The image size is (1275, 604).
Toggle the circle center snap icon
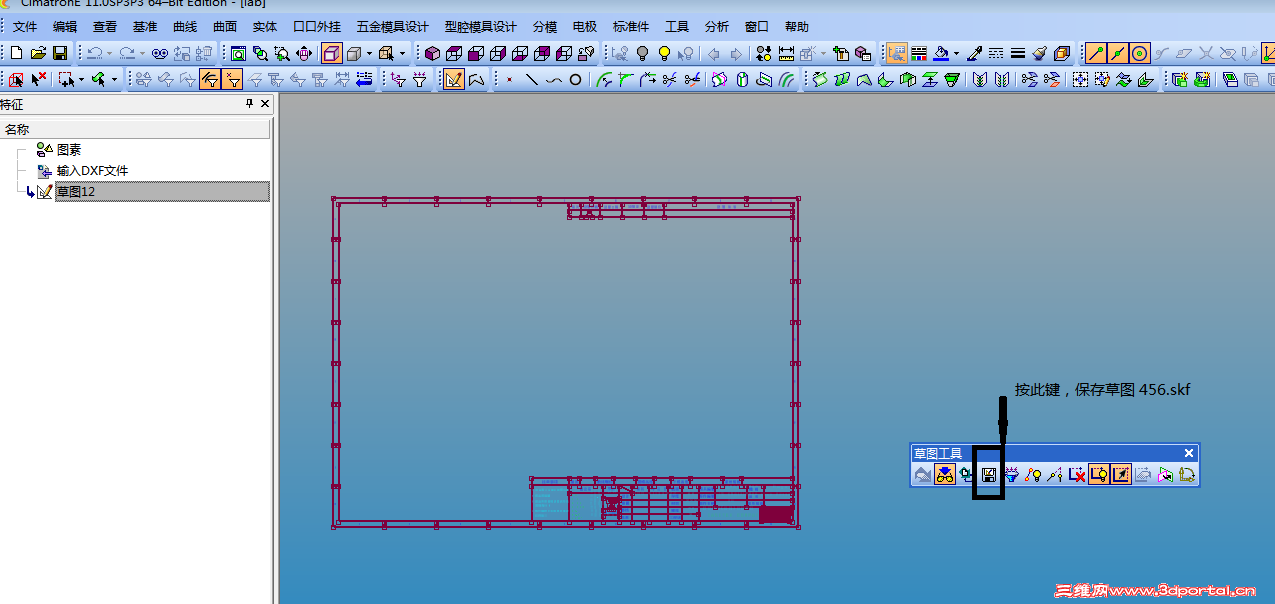(x=1139, y=53)
